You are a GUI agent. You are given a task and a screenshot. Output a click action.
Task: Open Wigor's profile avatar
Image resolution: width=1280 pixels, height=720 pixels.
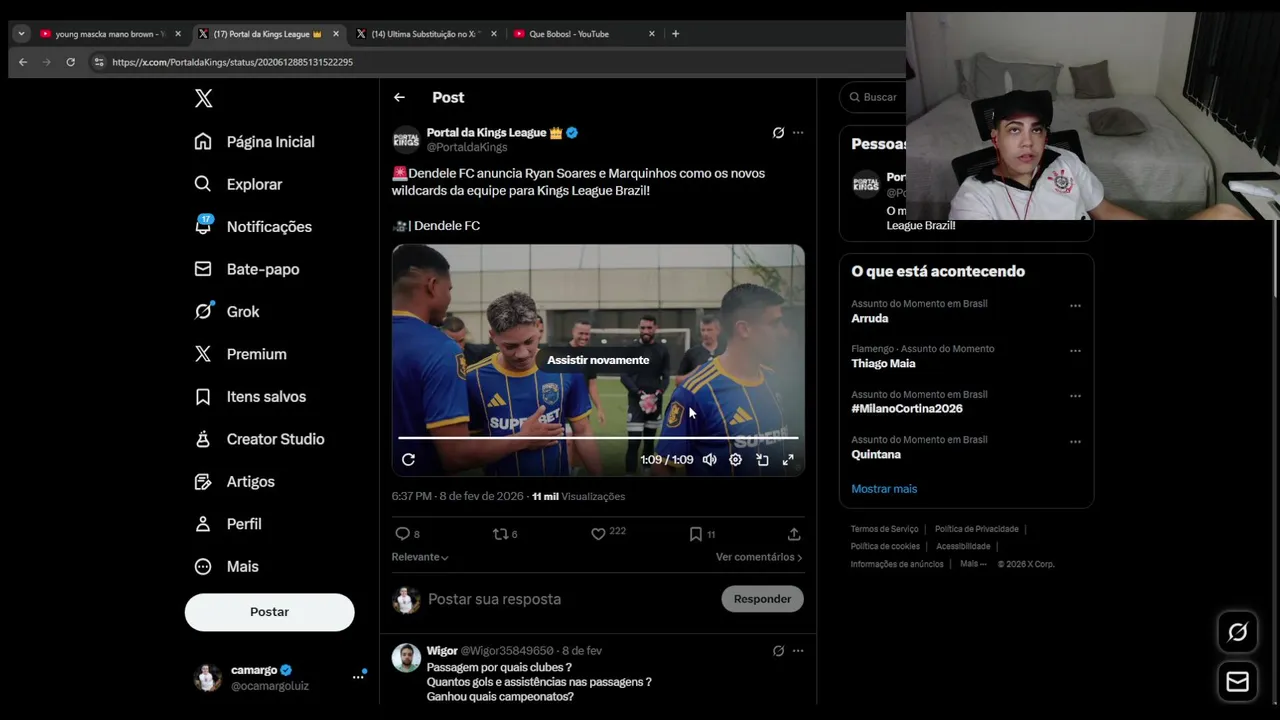click(406, 658)
